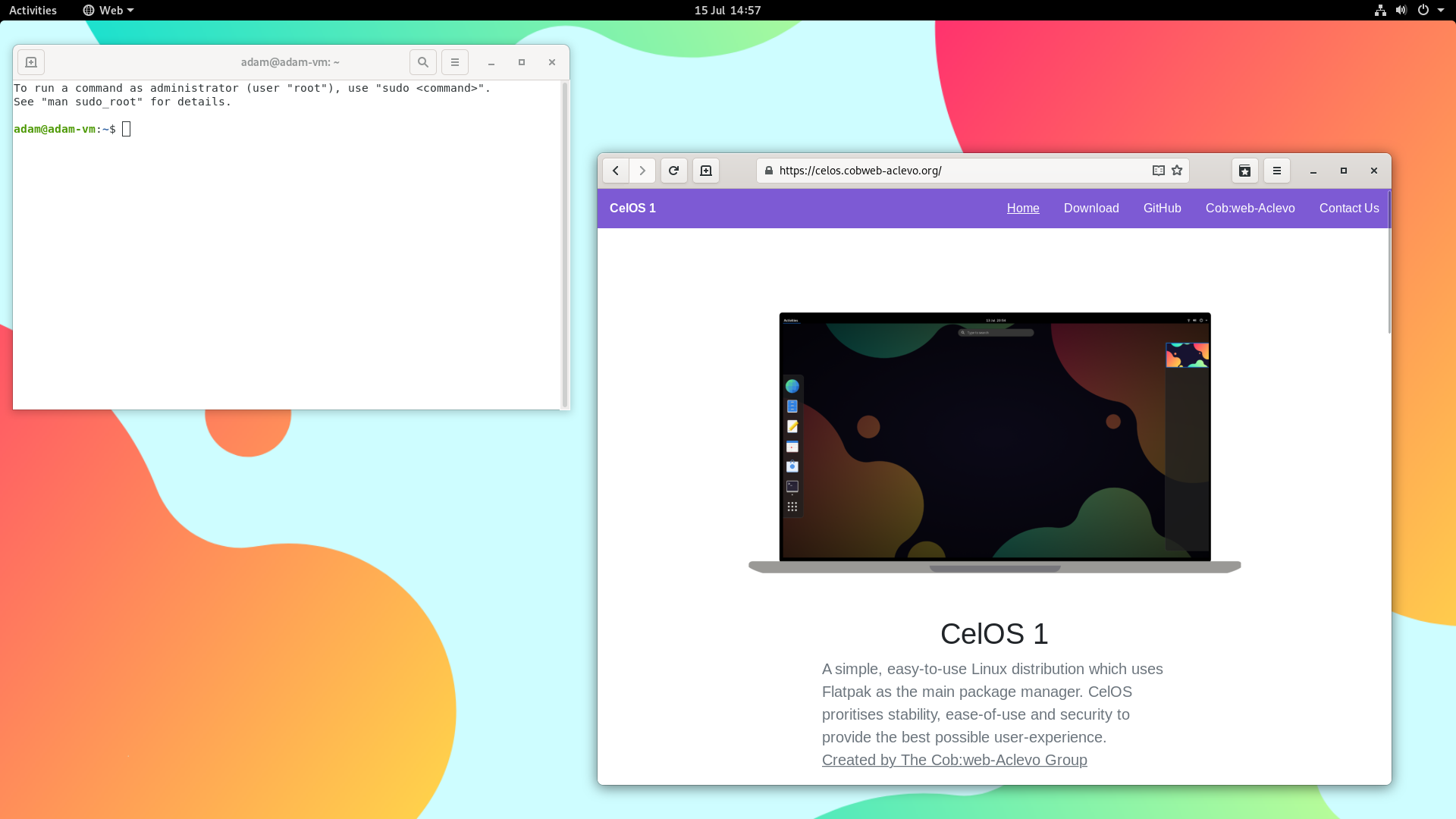Follow Created by Cob:web-Aclevo Group link

[954, 760]
